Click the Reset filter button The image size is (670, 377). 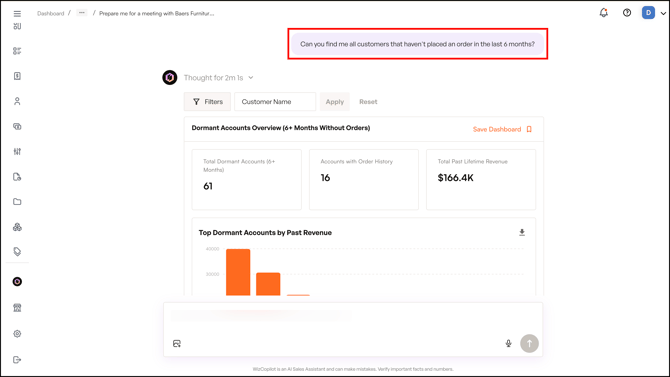coord(368,102)
